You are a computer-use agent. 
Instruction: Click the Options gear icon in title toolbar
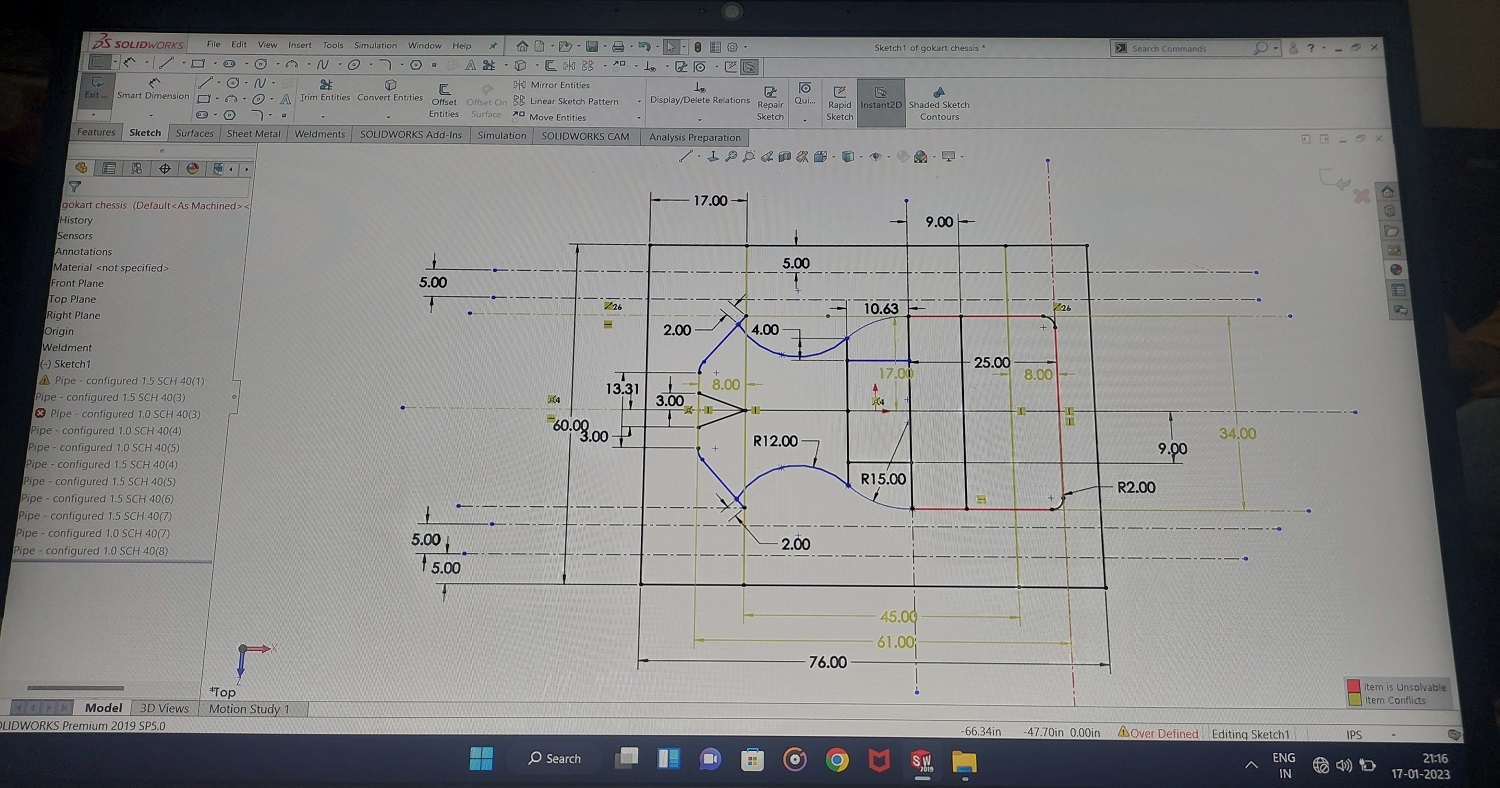coord(733,47)
